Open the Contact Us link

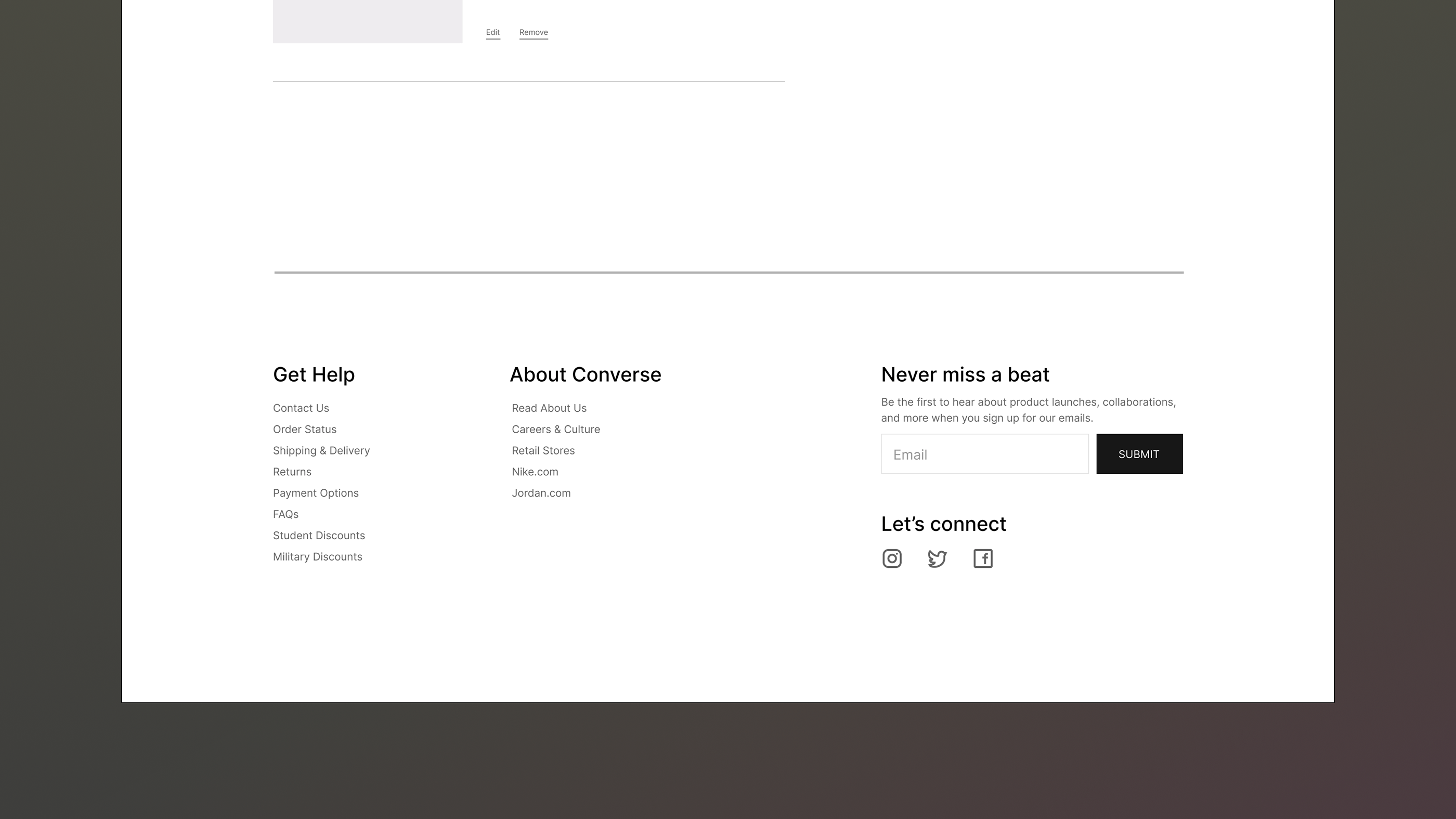[301, 408]
